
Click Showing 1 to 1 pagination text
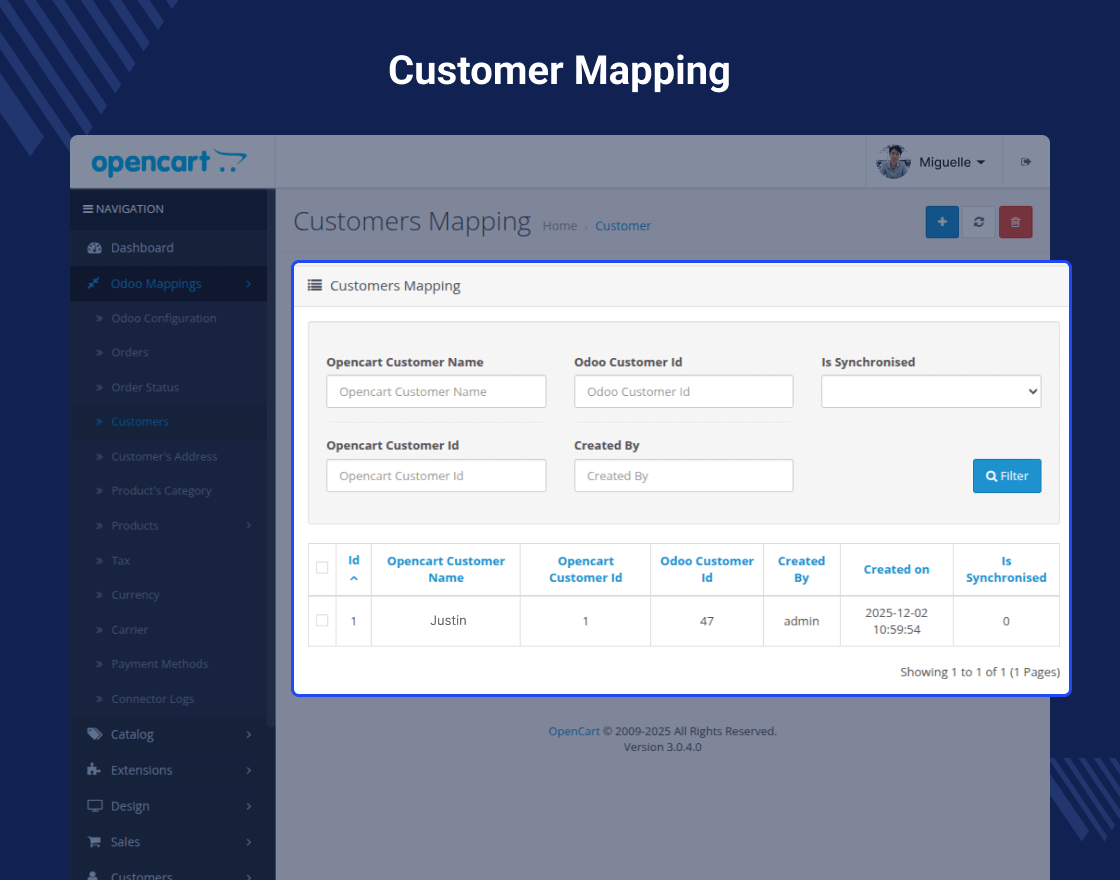coord(979,672)
